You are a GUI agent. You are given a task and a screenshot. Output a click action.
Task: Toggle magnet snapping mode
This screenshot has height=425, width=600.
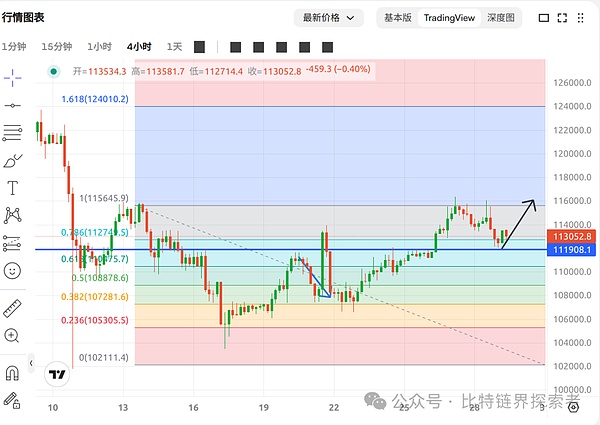13,373
